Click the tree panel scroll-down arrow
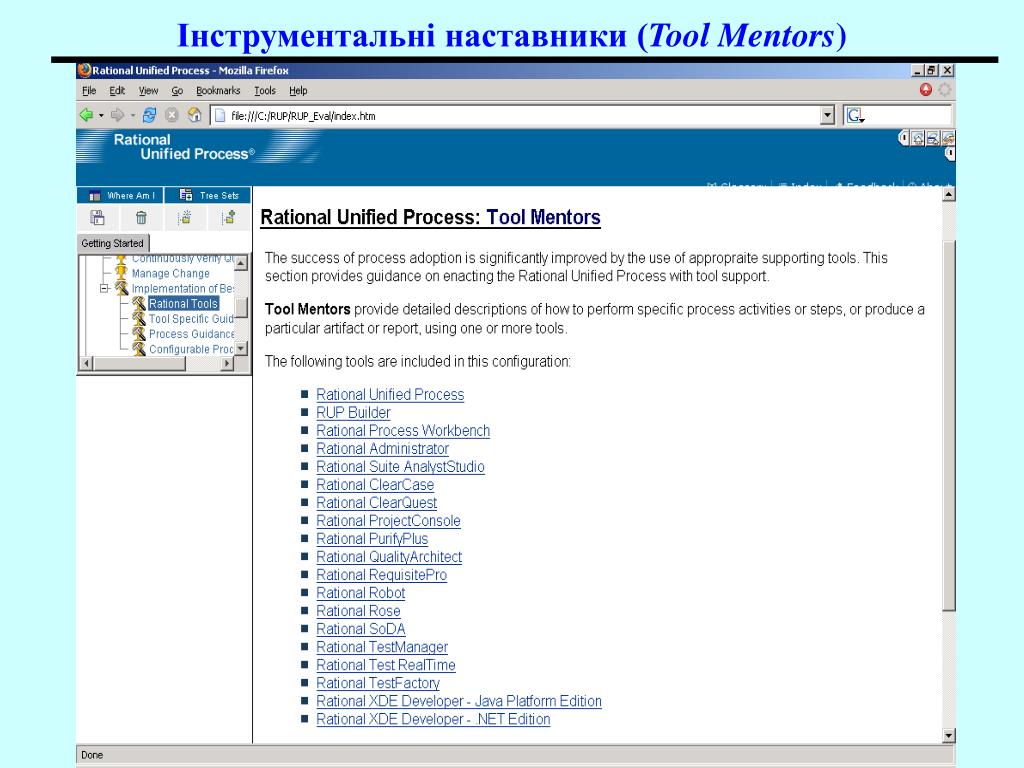 (241, 349)
